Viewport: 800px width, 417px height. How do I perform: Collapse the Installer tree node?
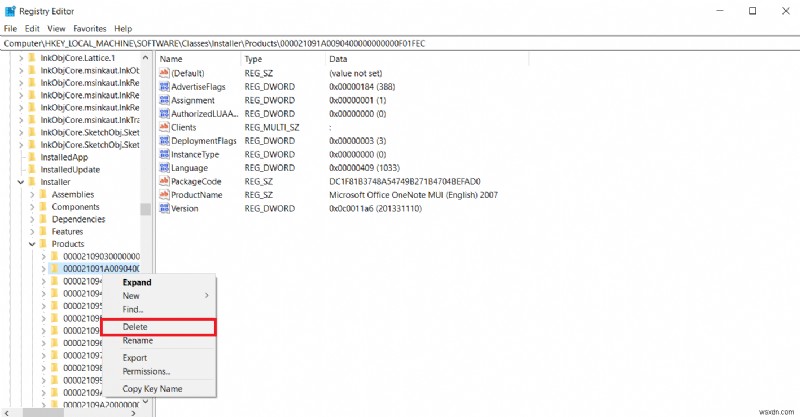coord(21,182)
